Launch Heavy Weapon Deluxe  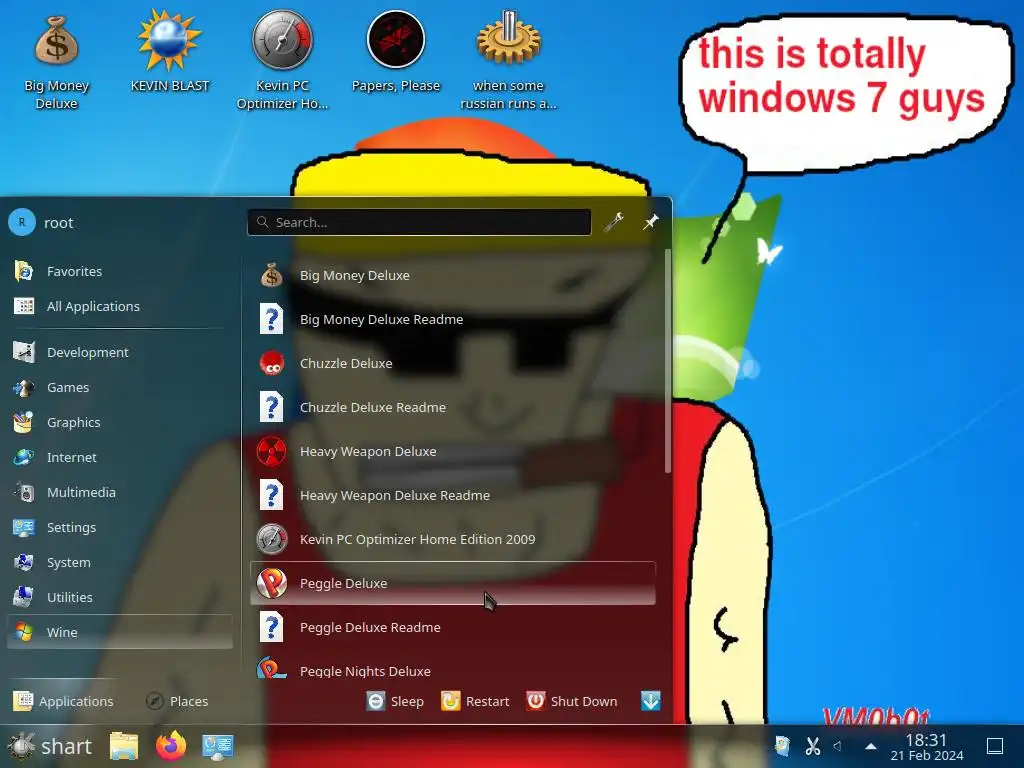point(453,451)
